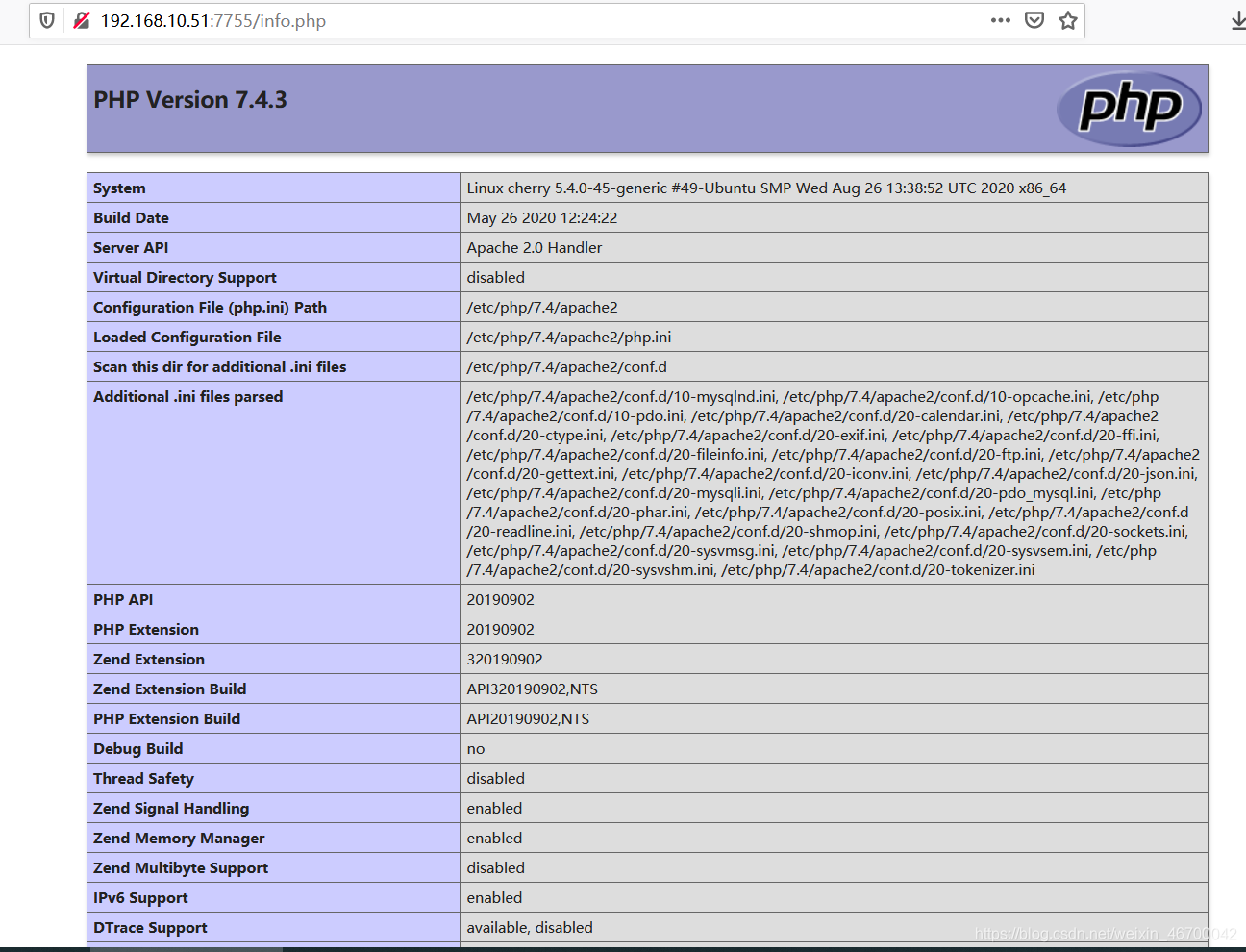Image resolution: width=1246 pixels, height=952 pixels.
Task: Select available, disabled DTrace value
Action: 530,928
